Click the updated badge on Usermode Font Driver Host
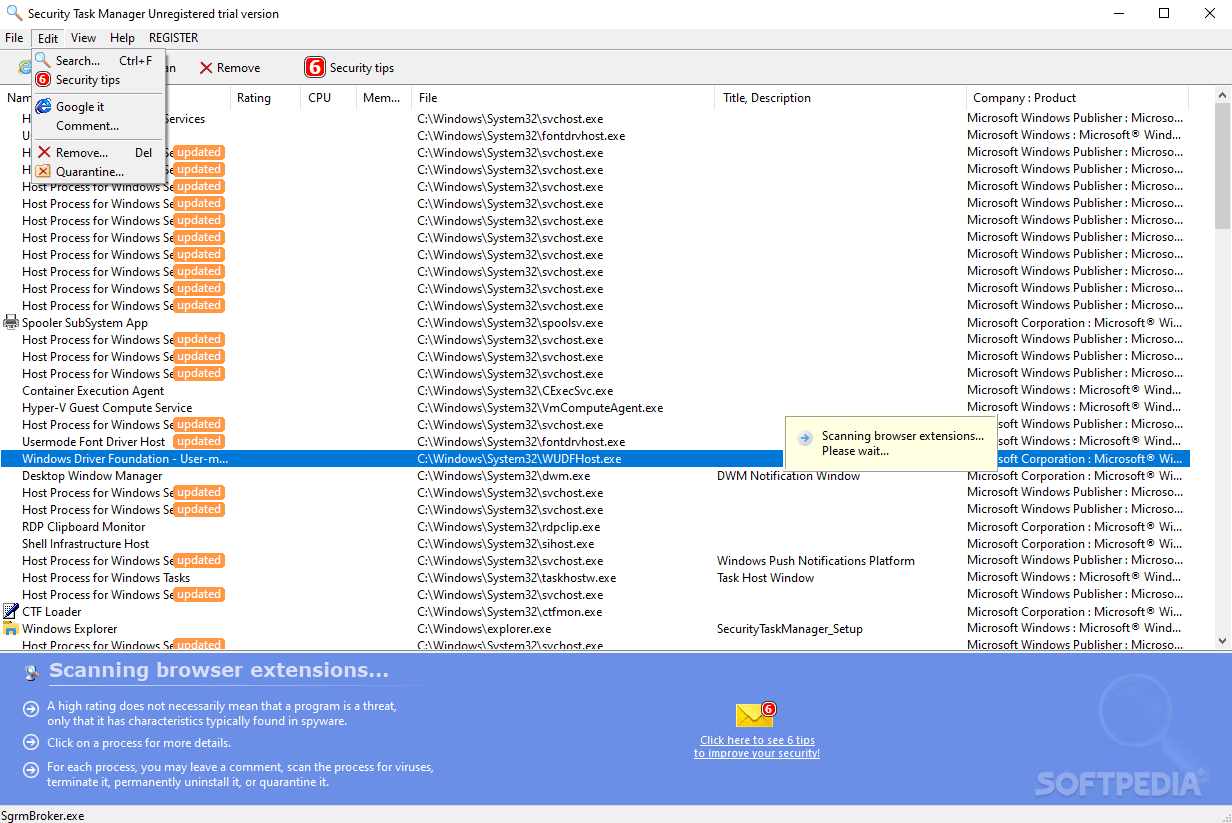The width and height of the screenshot is (1232, 823). (x=199, y=441)
